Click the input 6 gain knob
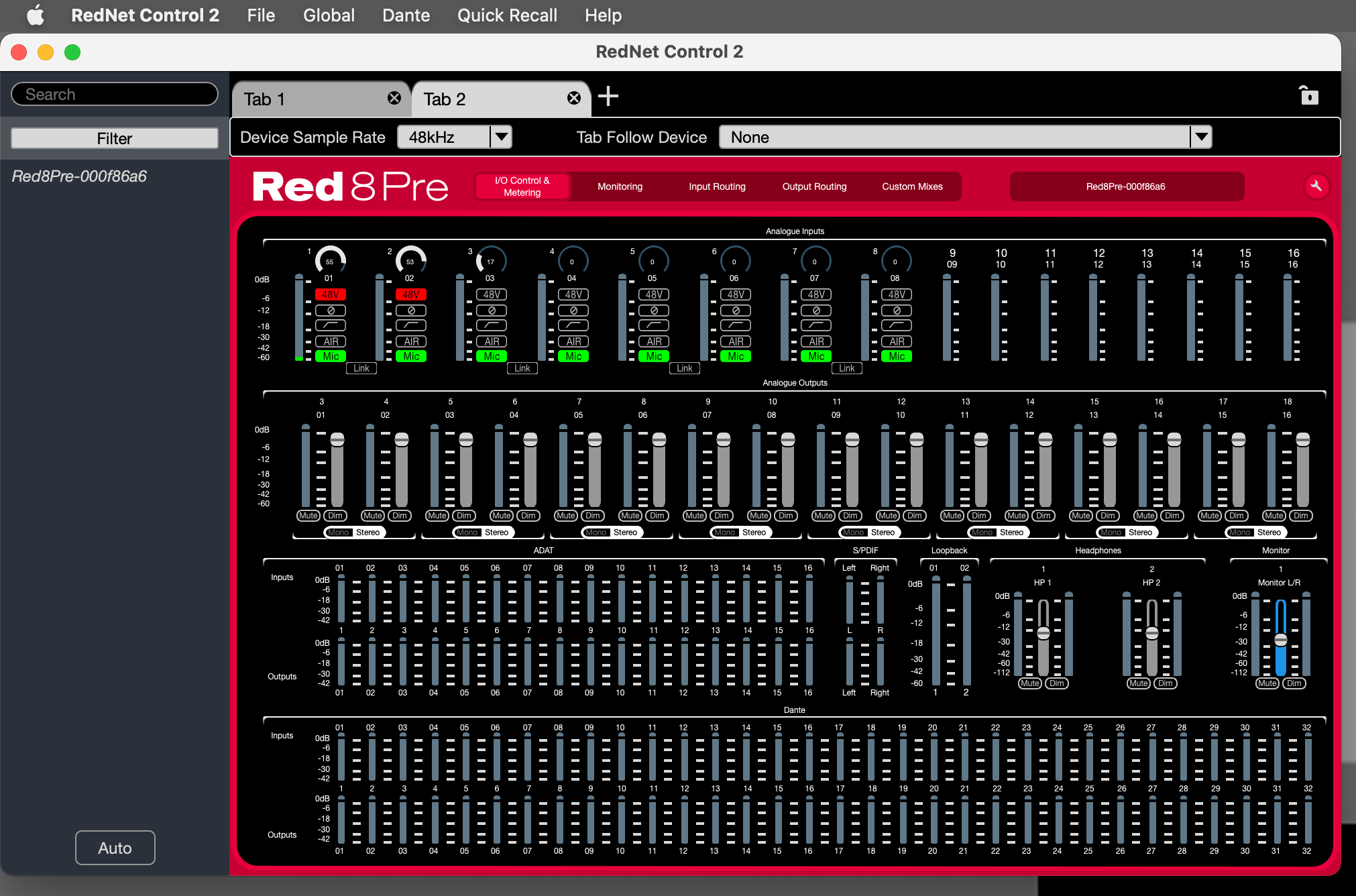Screen dimensions: 1356x896 (735, 260)
